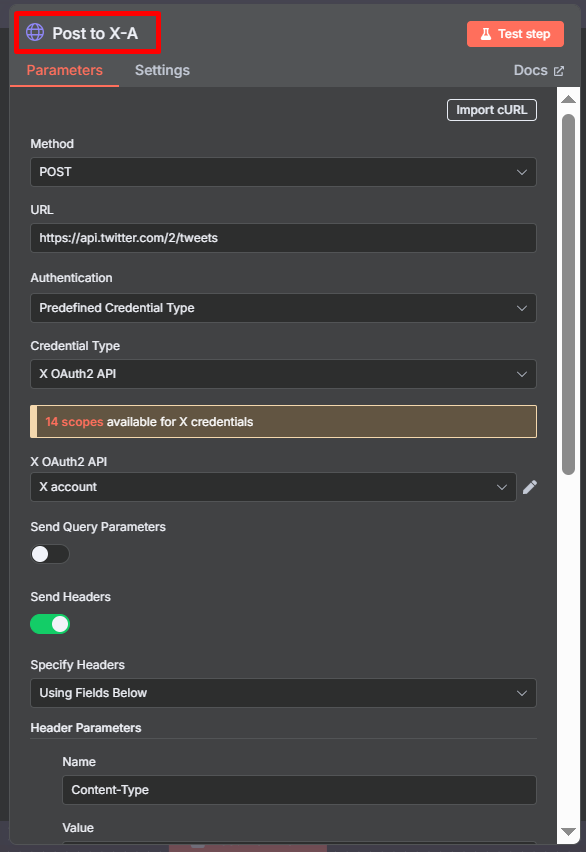This screenshot has width=586, height=852.
Task: Click the vertical scrollbar thumb
Action: [x=569, y=295]
